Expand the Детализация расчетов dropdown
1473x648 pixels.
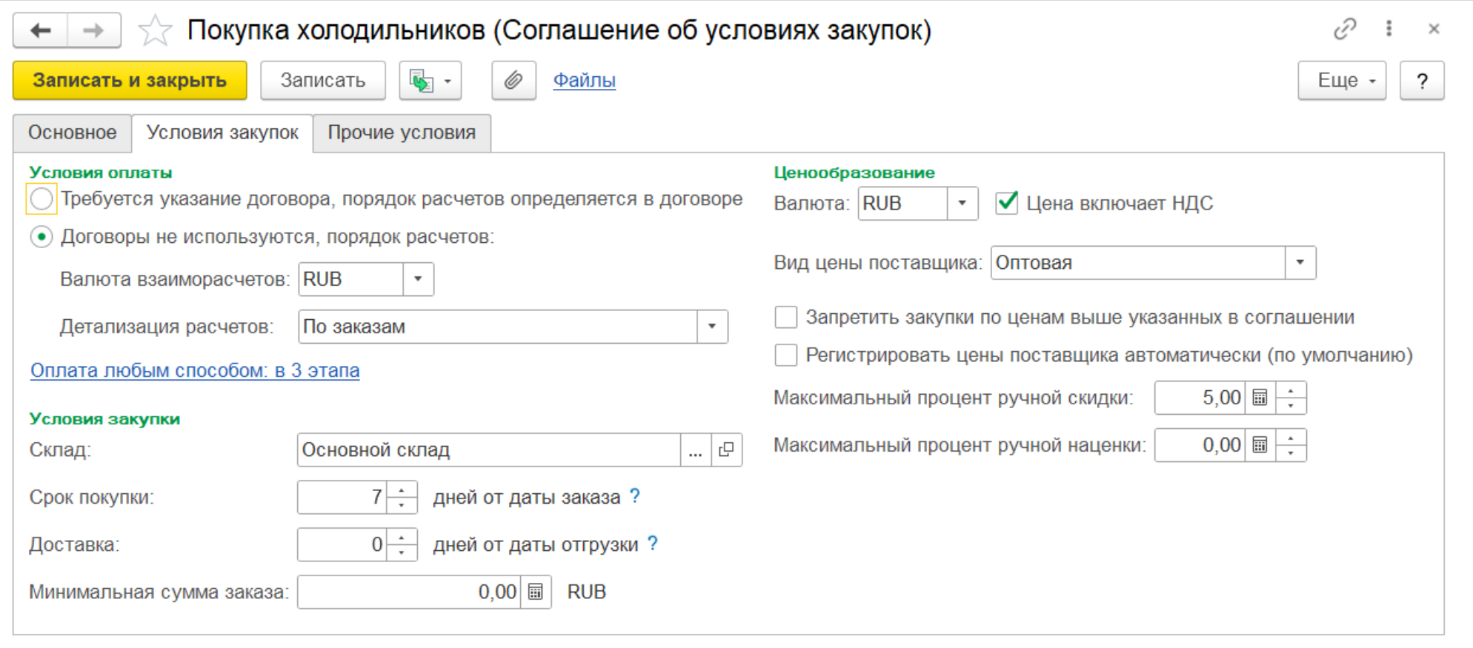[x=712, y=327]
